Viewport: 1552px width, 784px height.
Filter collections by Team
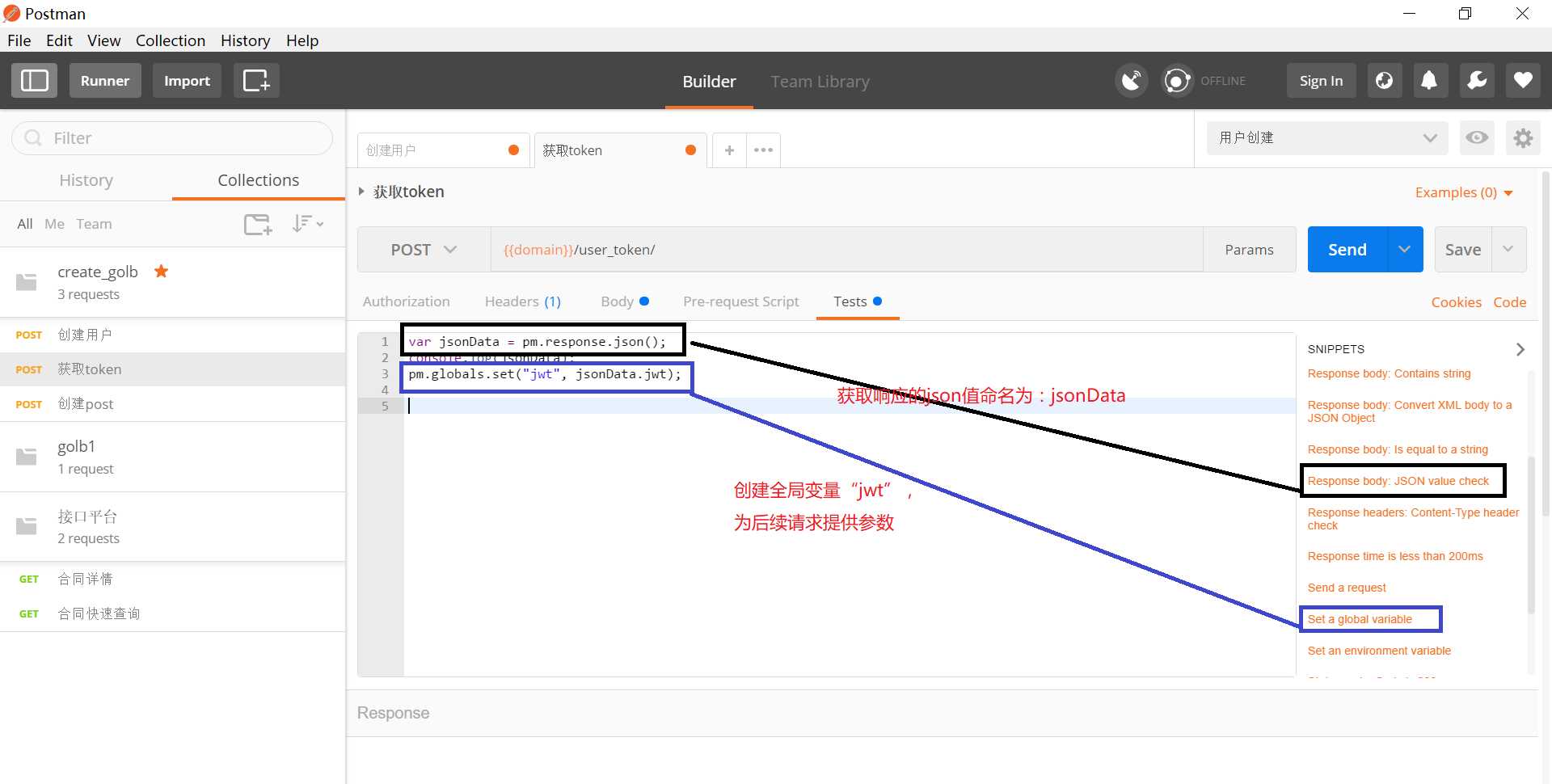(94, 224)
